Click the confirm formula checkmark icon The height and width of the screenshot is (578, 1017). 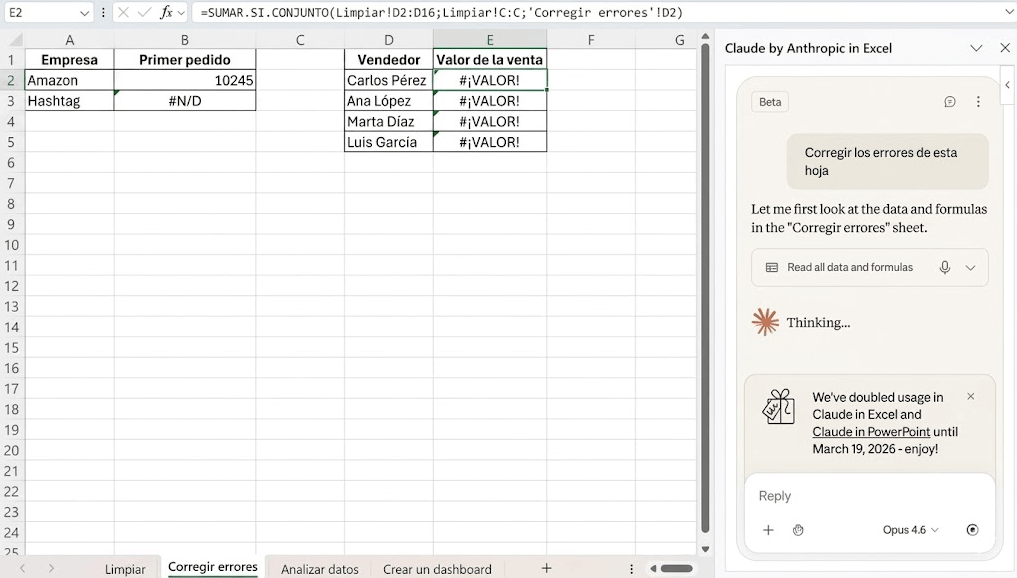pyautogui.click(x=145, y=12)
